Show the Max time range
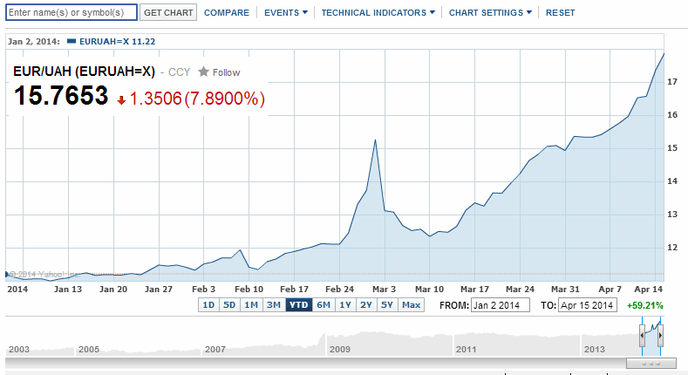 coord(411,305)
